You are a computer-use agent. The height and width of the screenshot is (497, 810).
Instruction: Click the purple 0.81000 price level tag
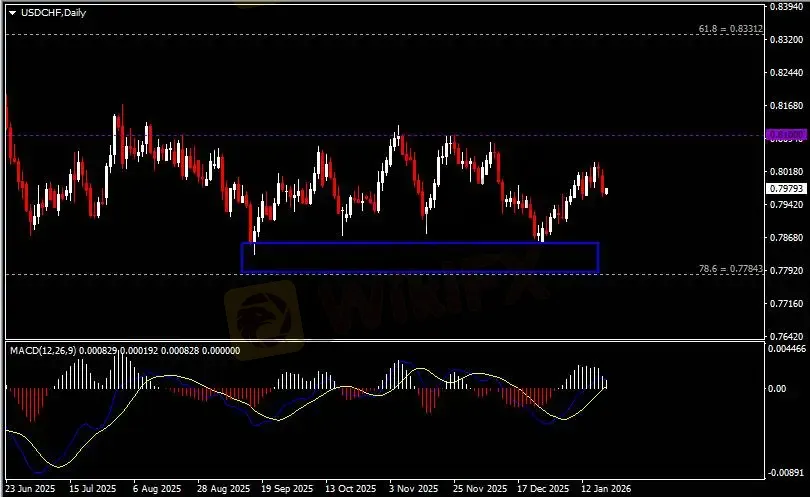pos(786,135)
